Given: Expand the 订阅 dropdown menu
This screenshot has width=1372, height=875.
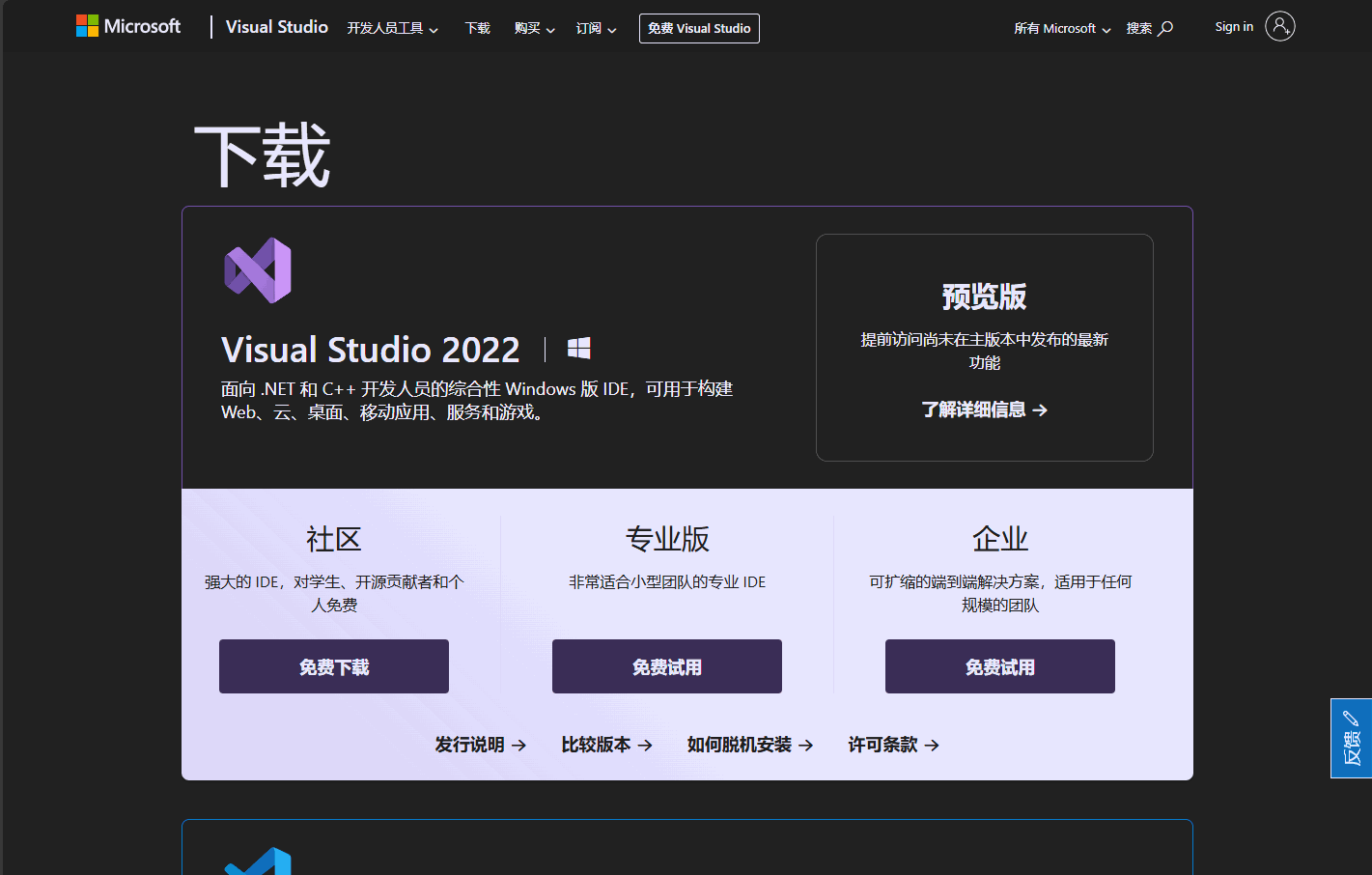Looking at the screenshot, I should click(x=596, y=28).
